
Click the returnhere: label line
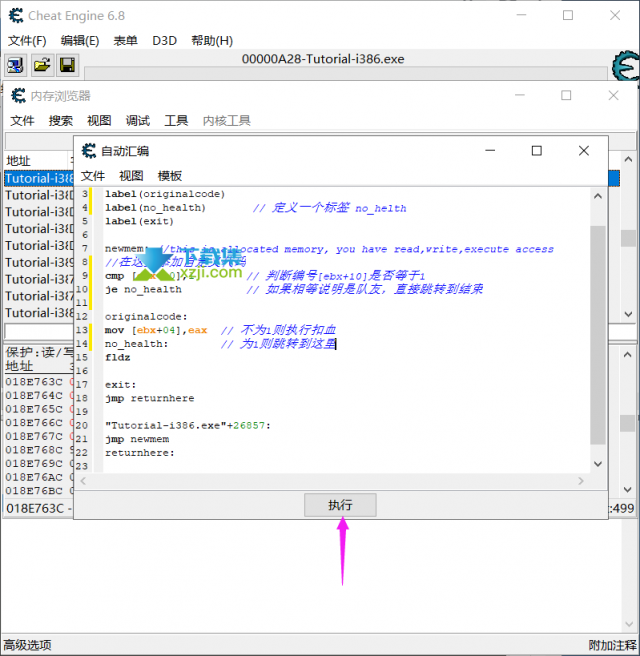pyautogui.click(x=140, y=453)
